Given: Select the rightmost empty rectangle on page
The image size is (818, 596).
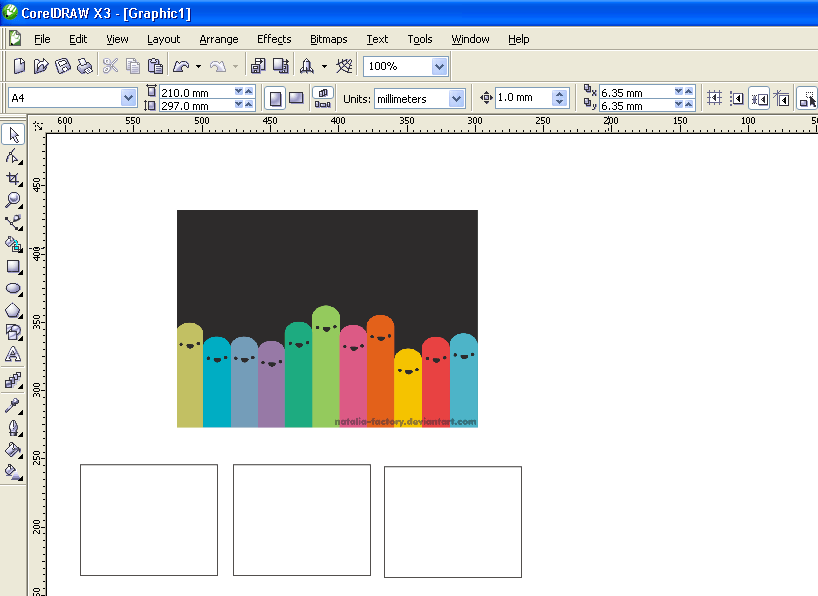Looking at the screenshot, I should 453,522.
